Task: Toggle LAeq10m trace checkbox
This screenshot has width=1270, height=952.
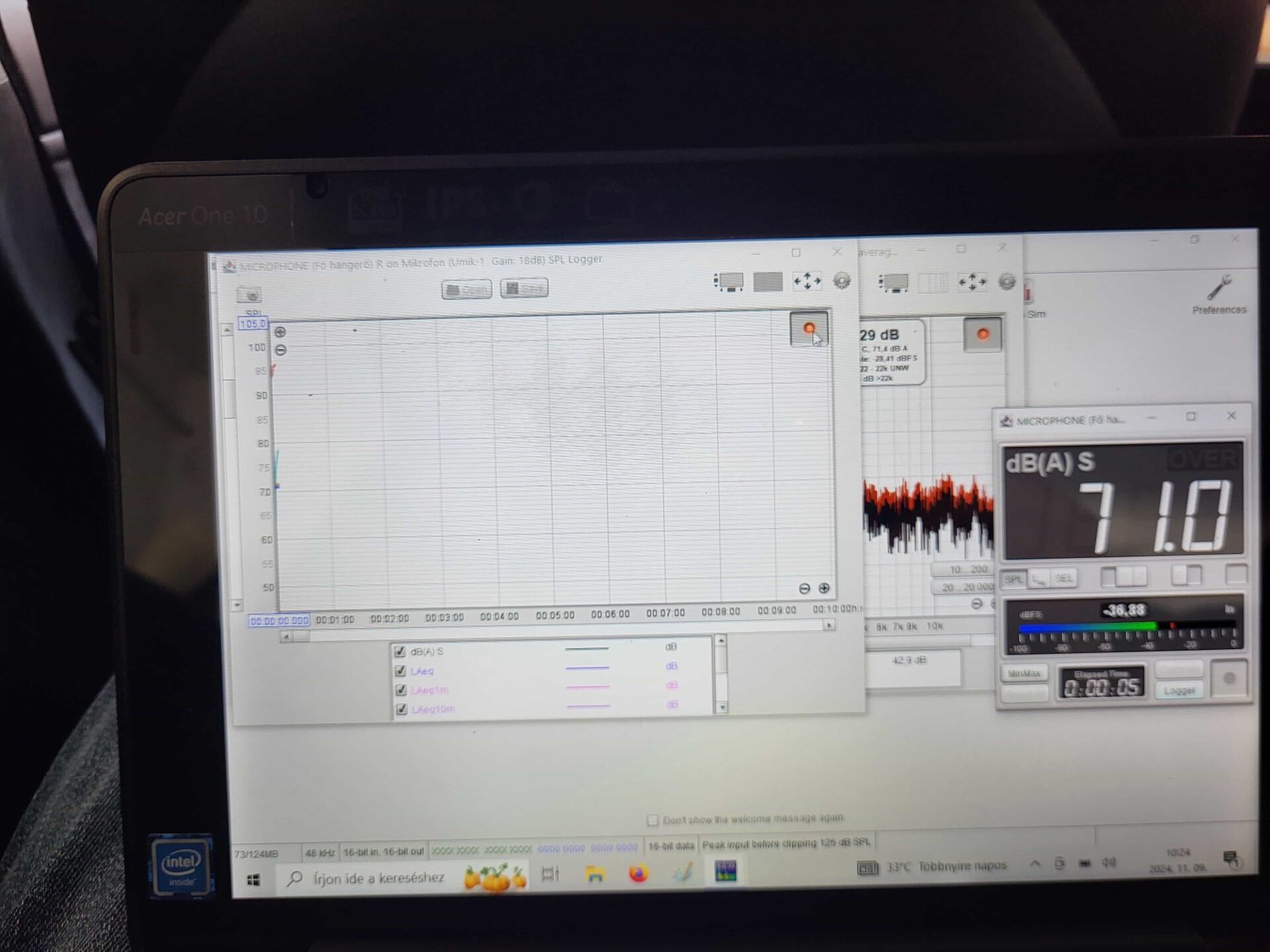Action: [402, 709]
